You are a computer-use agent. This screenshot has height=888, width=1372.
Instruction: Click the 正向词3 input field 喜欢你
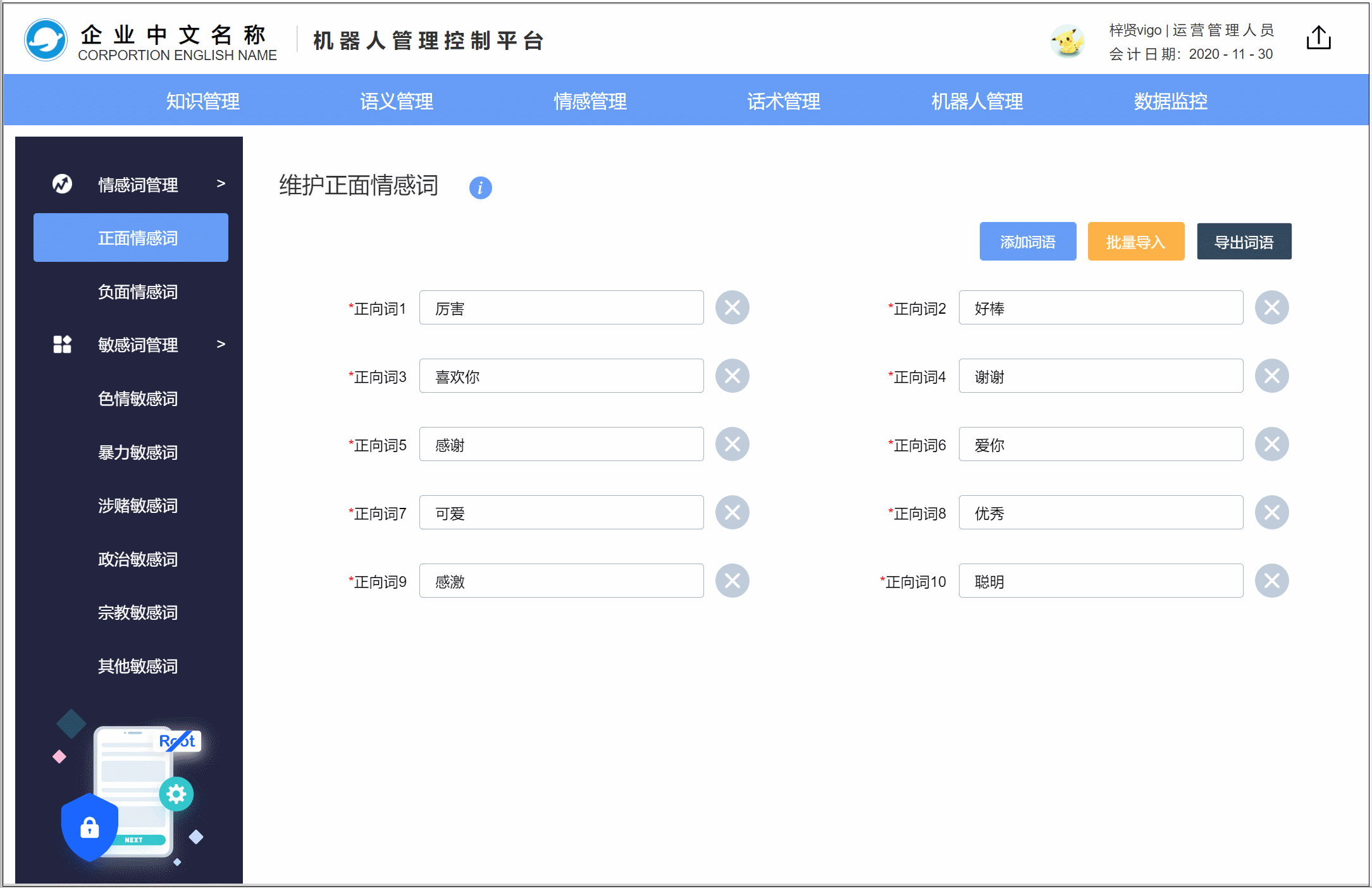(561, 376)
